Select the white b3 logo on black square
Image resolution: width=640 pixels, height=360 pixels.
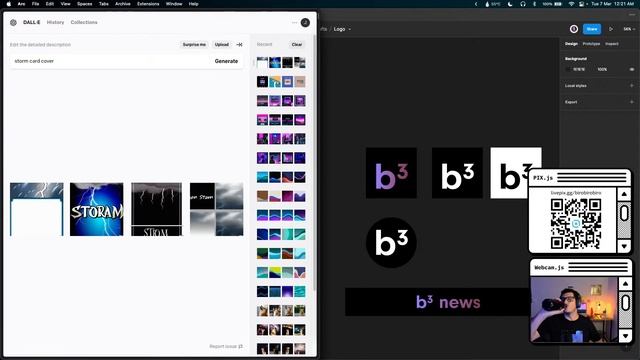pos(457,173)
